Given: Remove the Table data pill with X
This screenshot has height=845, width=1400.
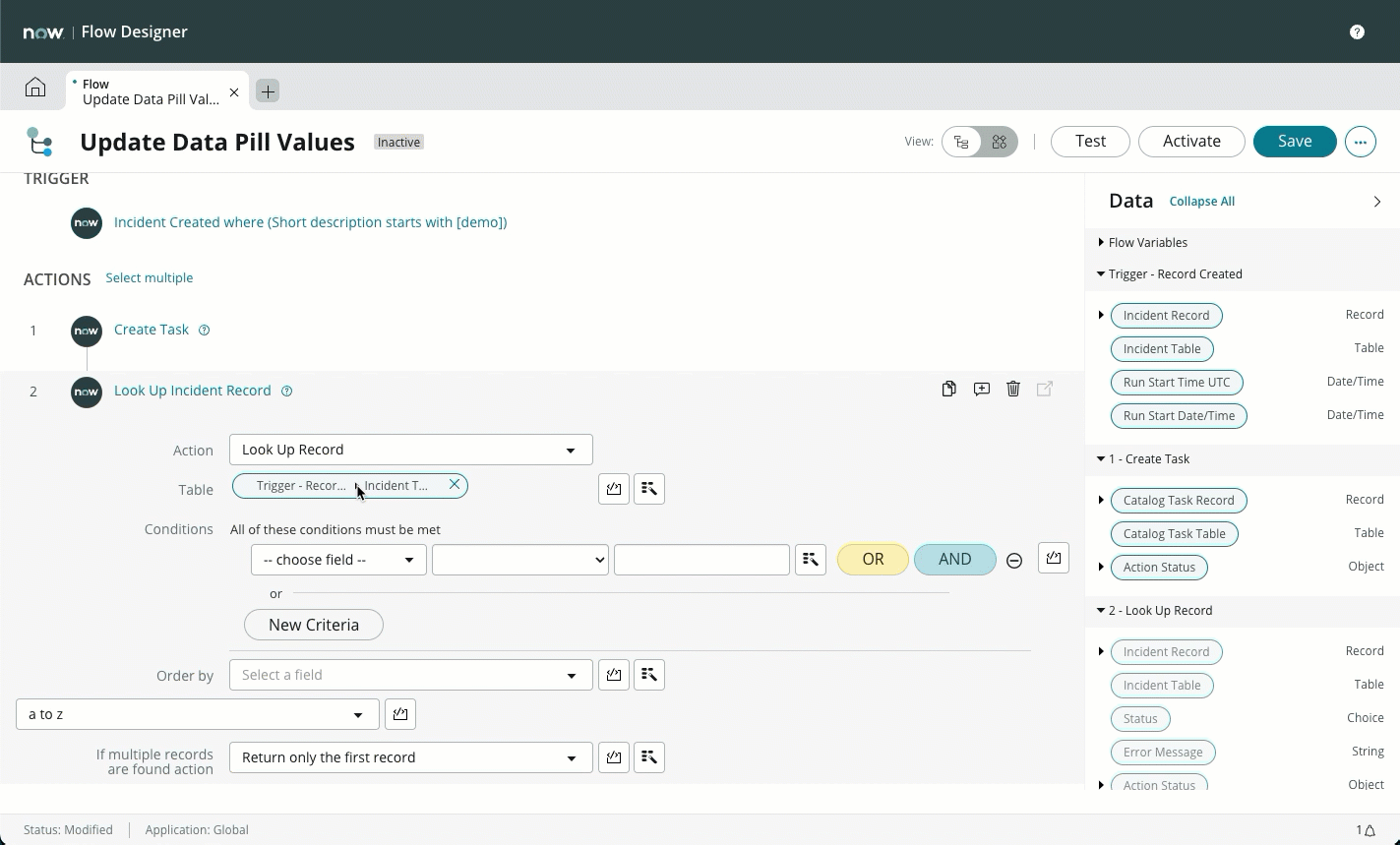Looking at the screenshot, I should pyautogui.click(x=455, y=485).
